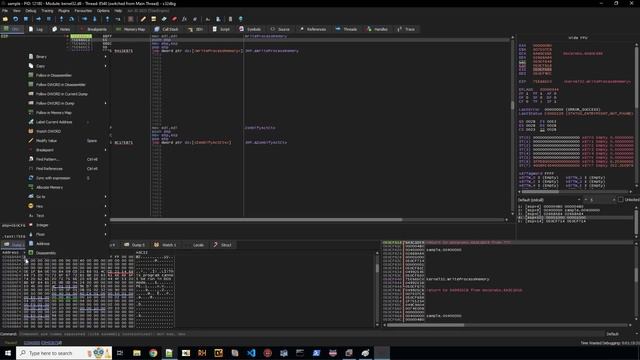The width and height of the screenshot is (640, 360).
Task: Open the Watch 1 tab
Action: pos(165,245)
